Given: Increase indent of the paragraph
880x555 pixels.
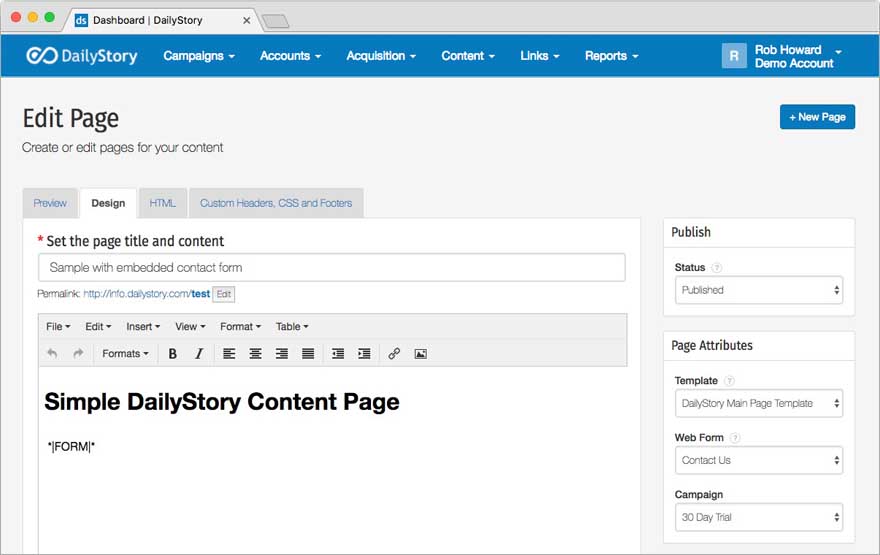Looking at the screenshot, I should pyautogui.click(x=364, y=354).
